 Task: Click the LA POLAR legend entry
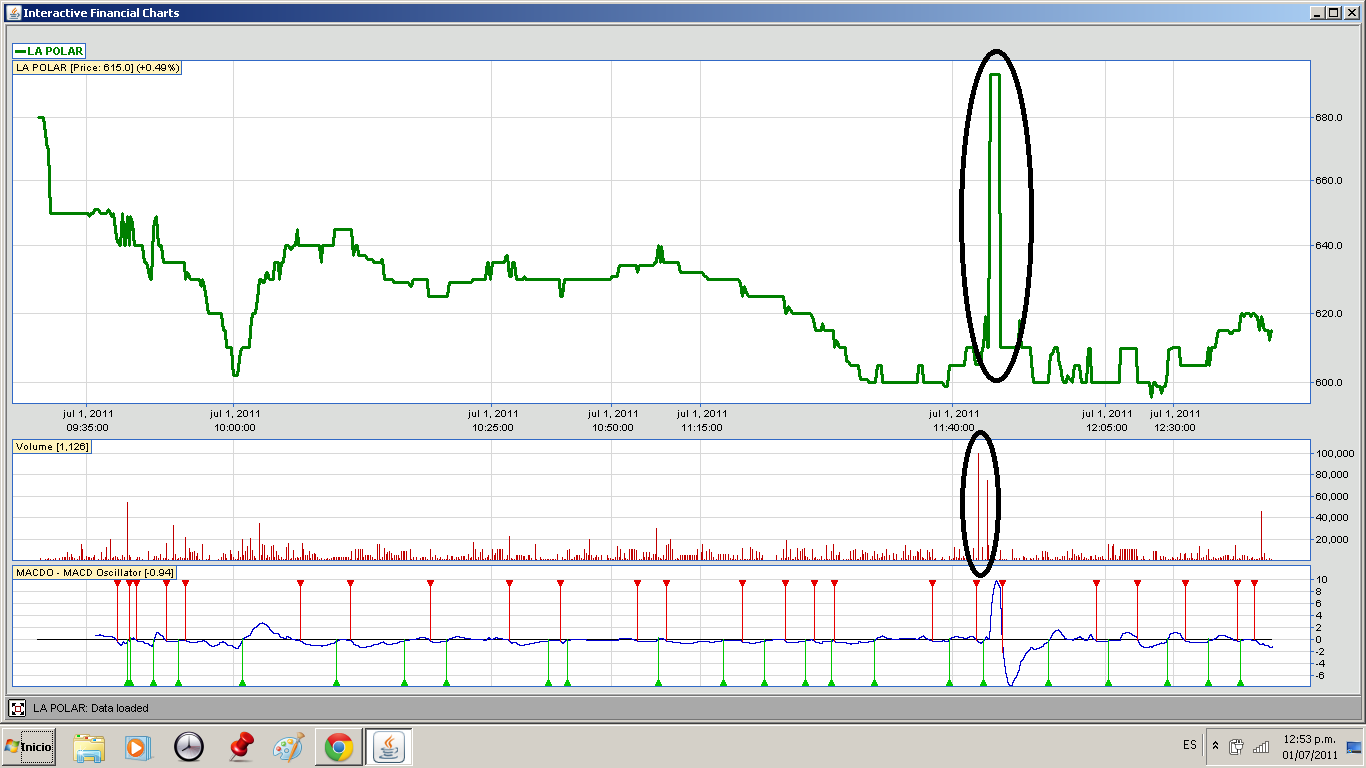[49, 51]
